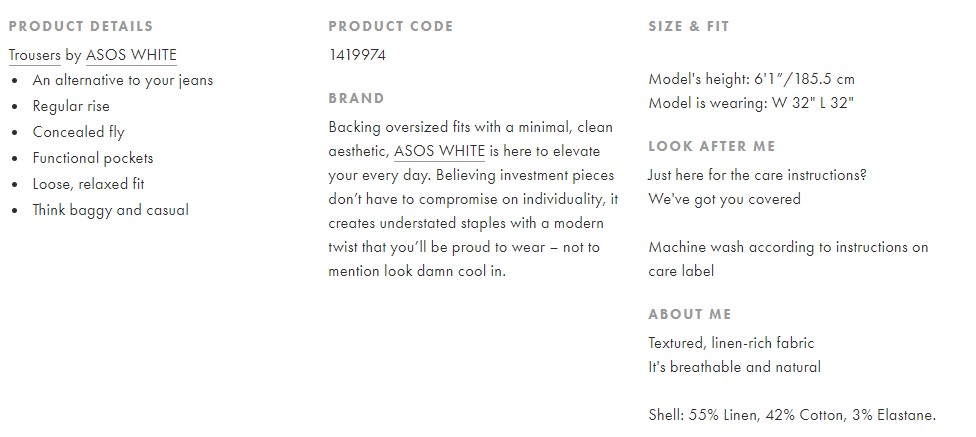
Task: Click the model's height text line
Action: pyautogui.click(x=752, y=80)
